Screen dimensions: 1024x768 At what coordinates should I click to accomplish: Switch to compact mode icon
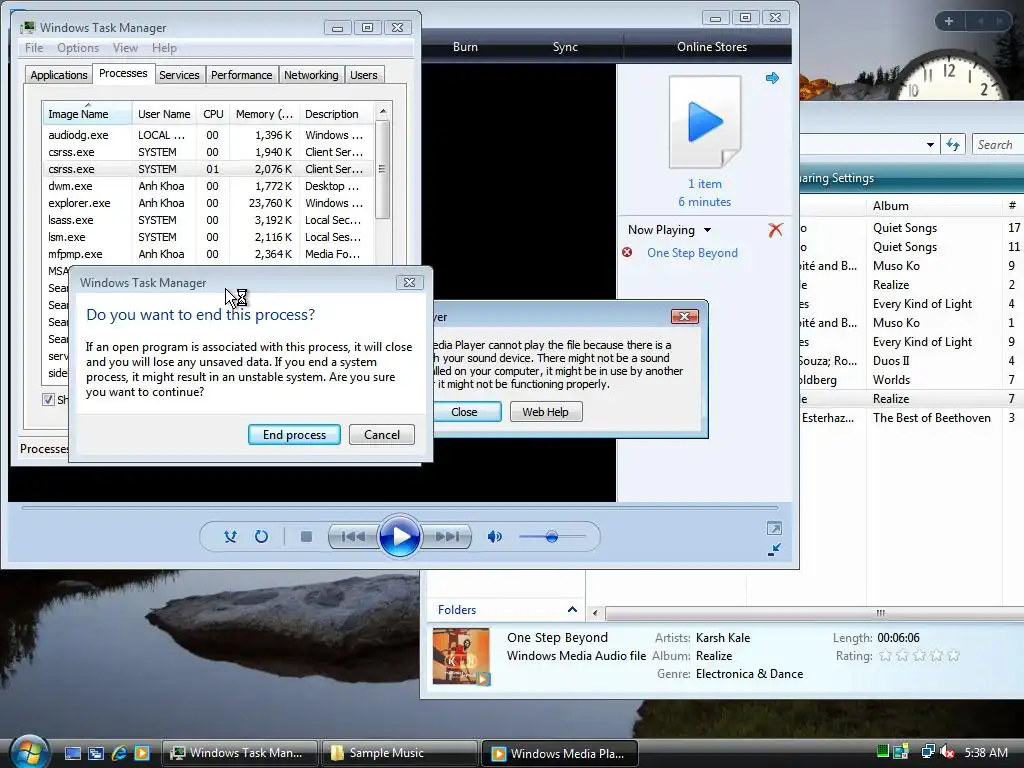(x=774, y=550)
